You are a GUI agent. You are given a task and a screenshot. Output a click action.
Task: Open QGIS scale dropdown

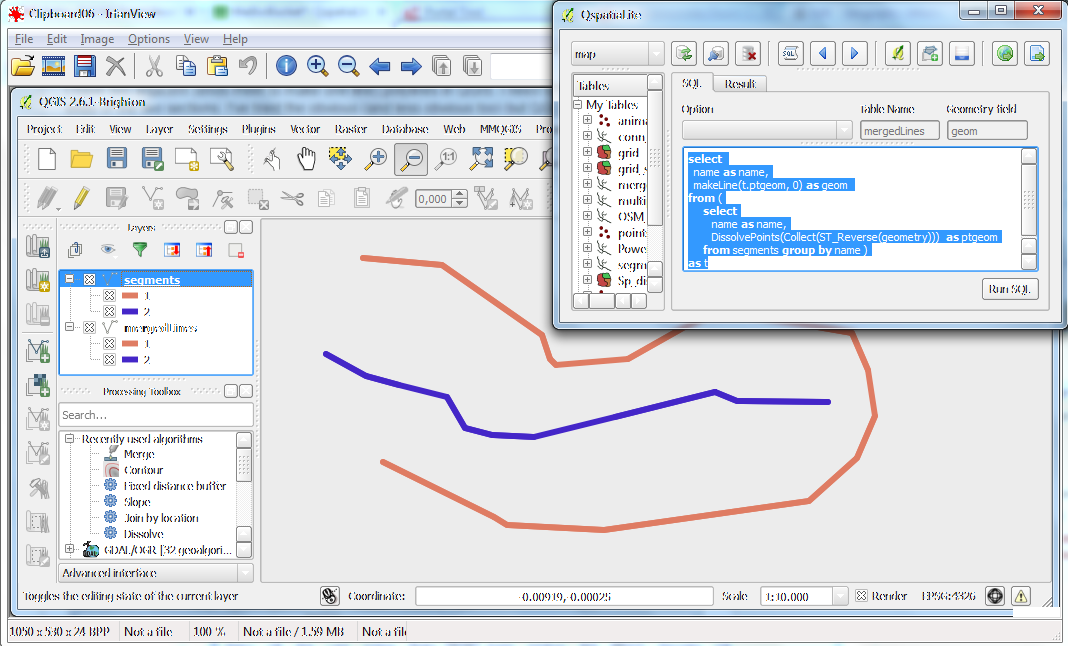pos(841,596)
